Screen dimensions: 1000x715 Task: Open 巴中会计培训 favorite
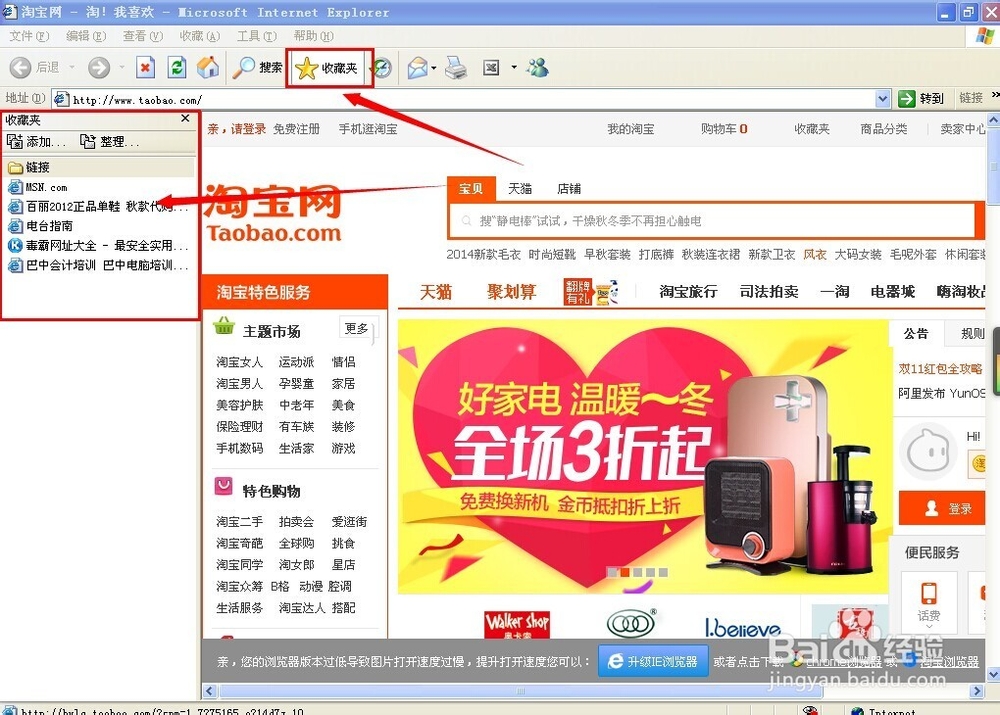pyautogui.click(x=98, y=265)
